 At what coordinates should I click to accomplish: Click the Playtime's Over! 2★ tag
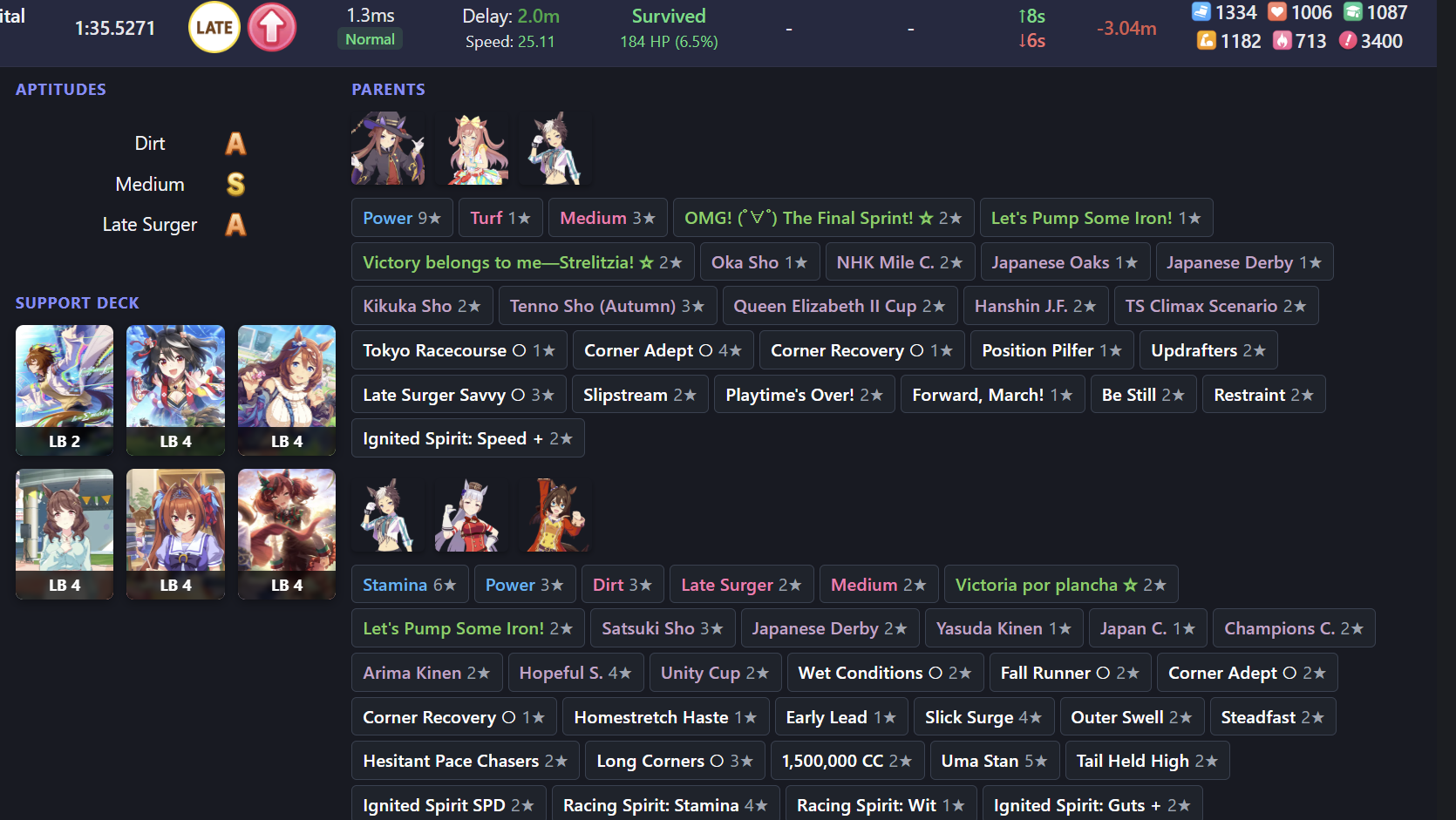click(805, 395)
